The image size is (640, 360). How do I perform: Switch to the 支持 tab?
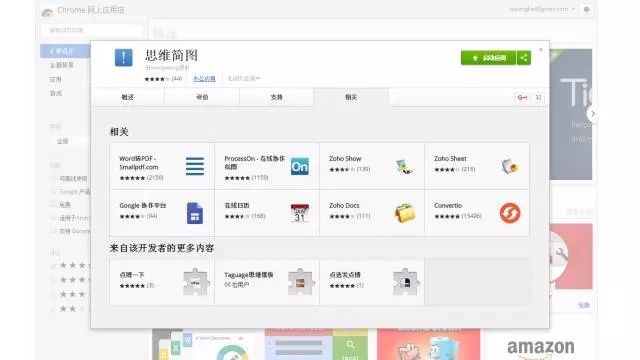276,97
